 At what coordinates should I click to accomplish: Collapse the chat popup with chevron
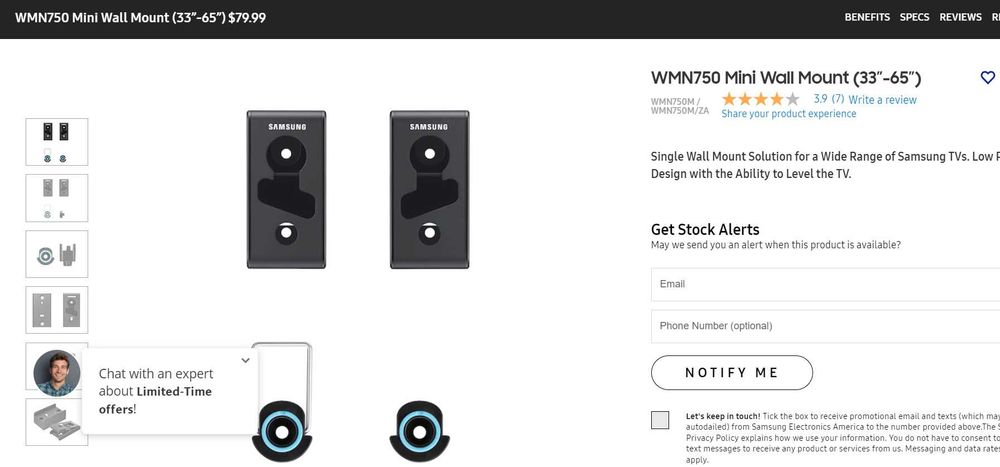click(x=246, y=360)
